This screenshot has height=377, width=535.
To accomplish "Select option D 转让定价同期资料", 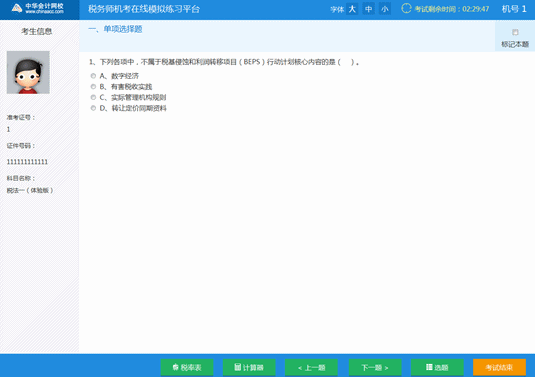I will (93, 108).
